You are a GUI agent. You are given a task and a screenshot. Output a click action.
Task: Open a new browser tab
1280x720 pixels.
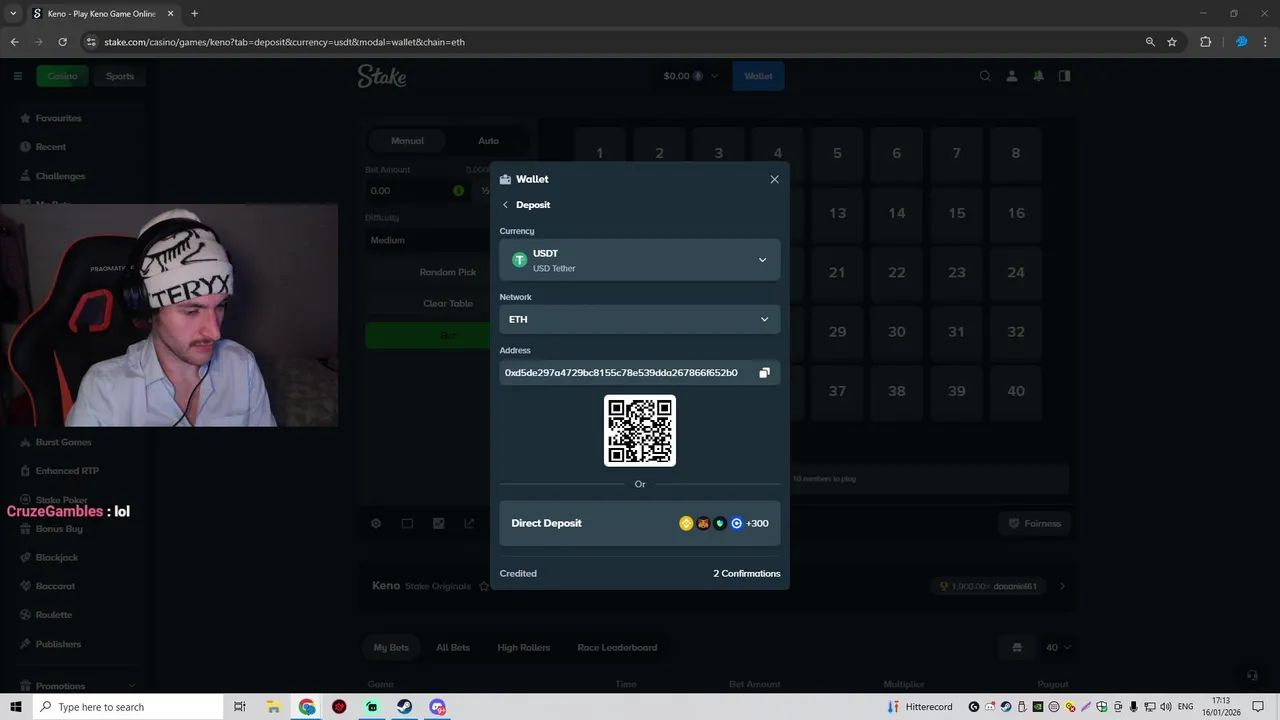pos(194,13)
